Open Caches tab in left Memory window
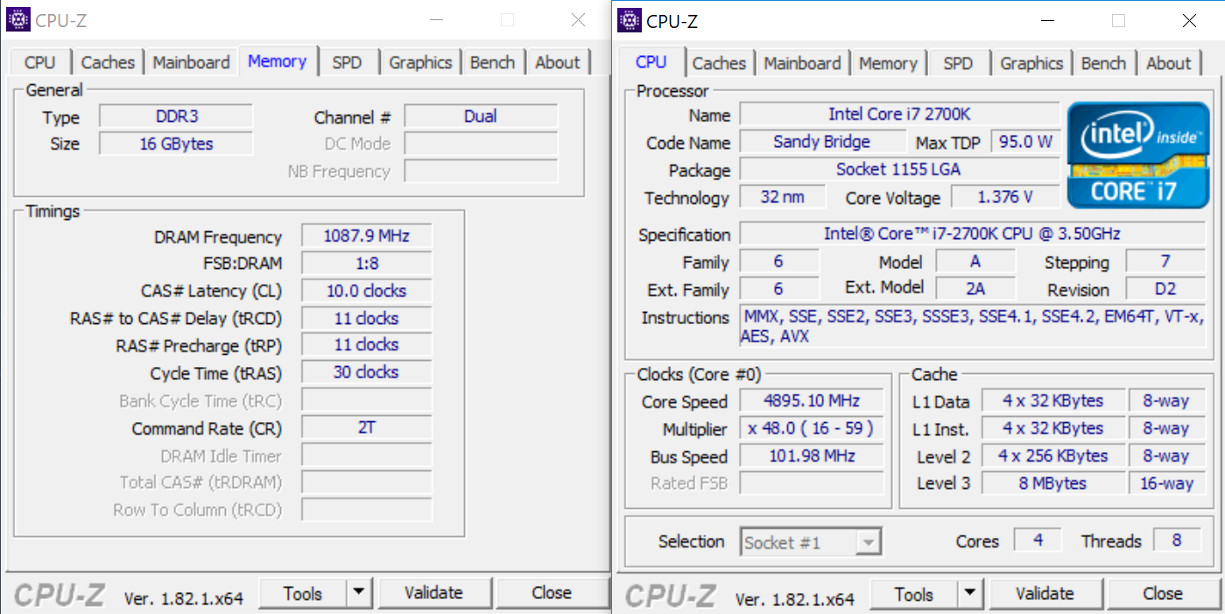The height and width of the screenshot is (614, 1225). point(107,62)
